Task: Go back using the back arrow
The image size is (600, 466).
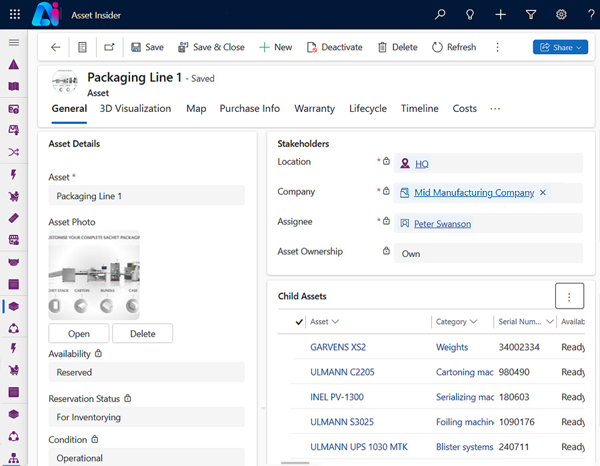Action: click(x=55, y=47)
